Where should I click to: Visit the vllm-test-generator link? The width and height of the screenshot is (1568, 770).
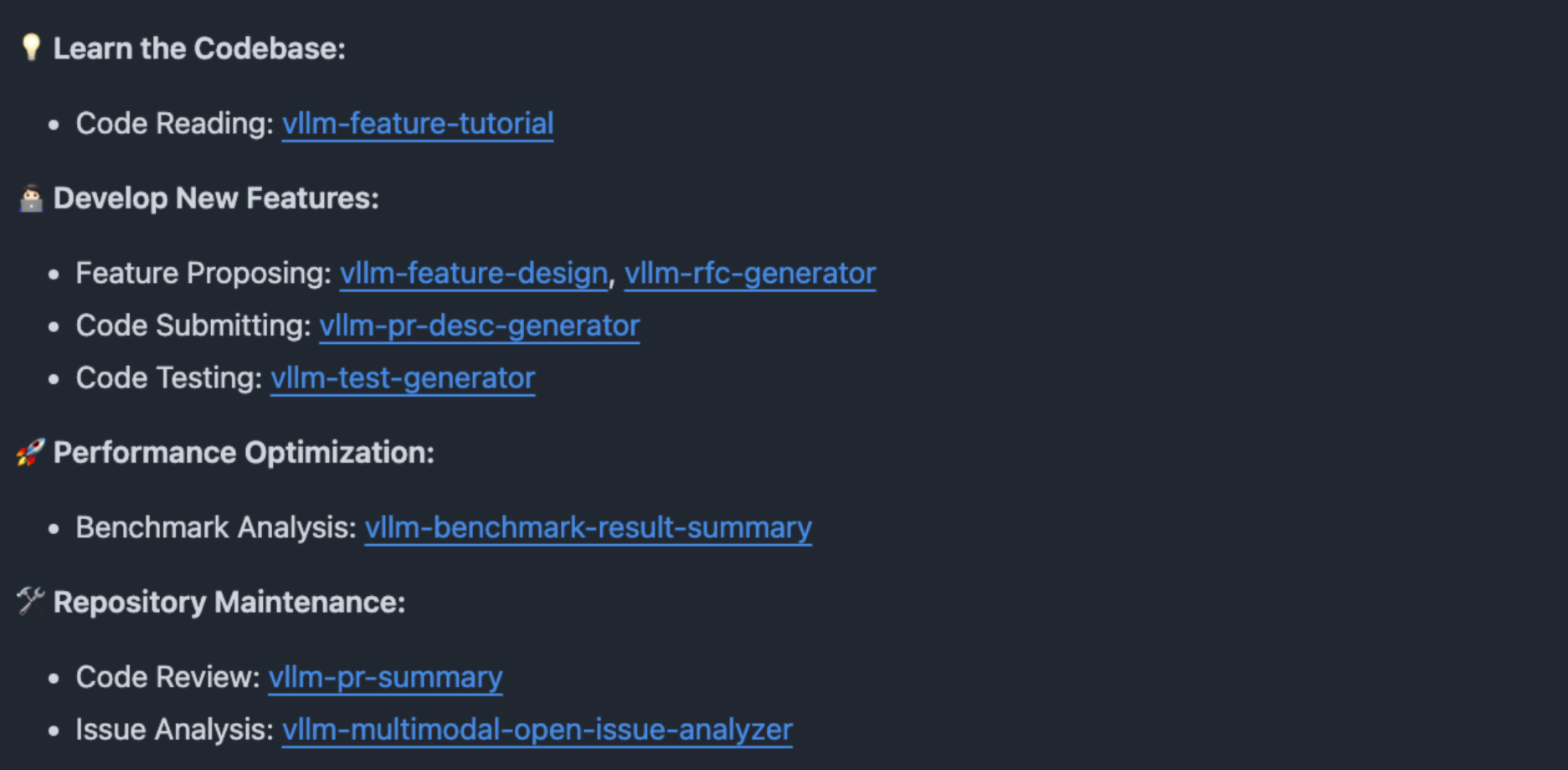402,378
